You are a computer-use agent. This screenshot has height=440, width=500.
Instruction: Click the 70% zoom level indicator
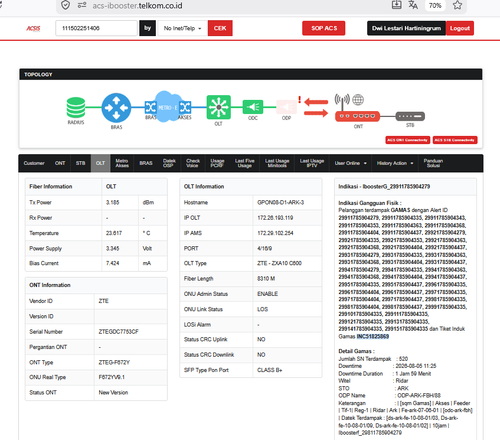pos(435,5)
